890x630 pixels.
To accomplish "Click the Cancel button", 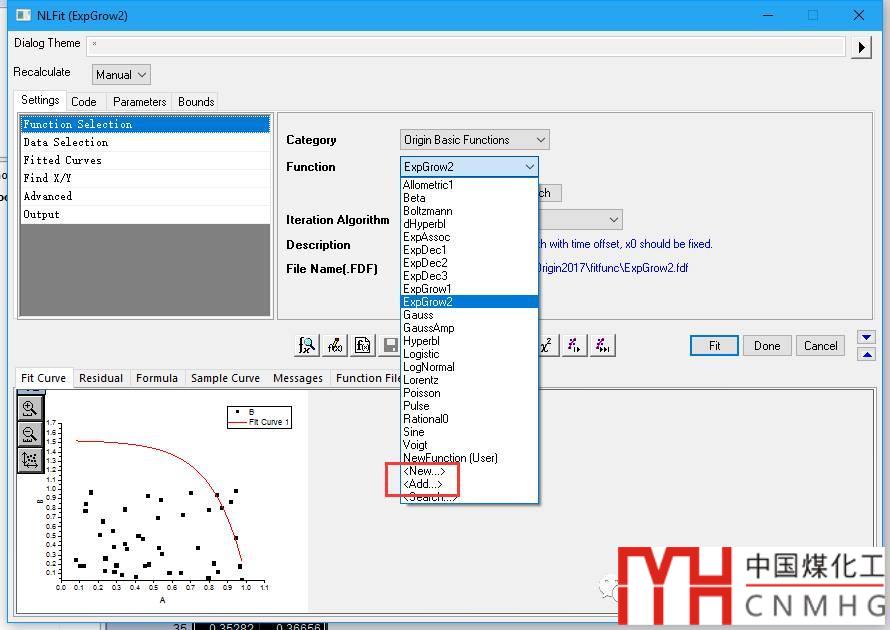I will click(x=820, y=346).
